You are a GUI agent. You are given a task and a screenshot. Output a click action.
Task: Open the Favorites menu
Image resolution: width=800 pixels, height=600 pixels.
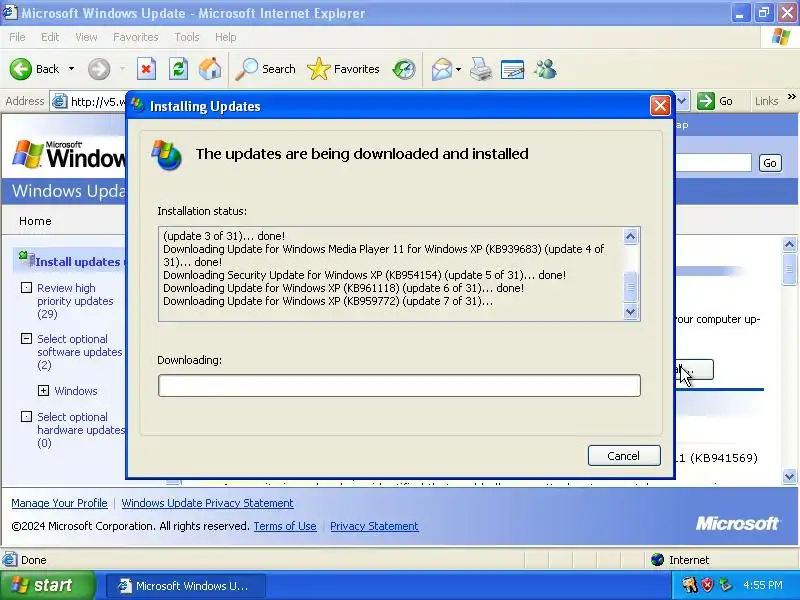[x=136, y=37]
